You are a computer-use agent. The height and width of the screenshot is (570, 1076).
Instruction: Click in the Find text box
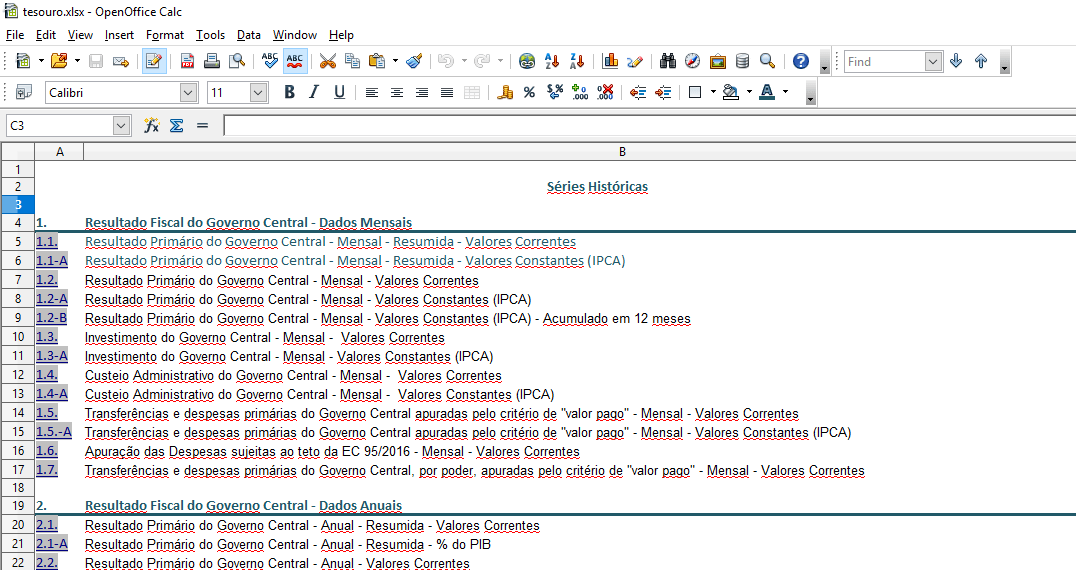[885, 62]
